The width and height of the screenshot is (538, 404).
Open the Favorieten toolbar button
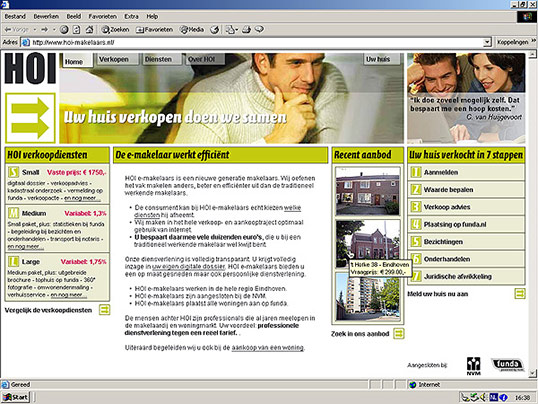coord(154,30)
